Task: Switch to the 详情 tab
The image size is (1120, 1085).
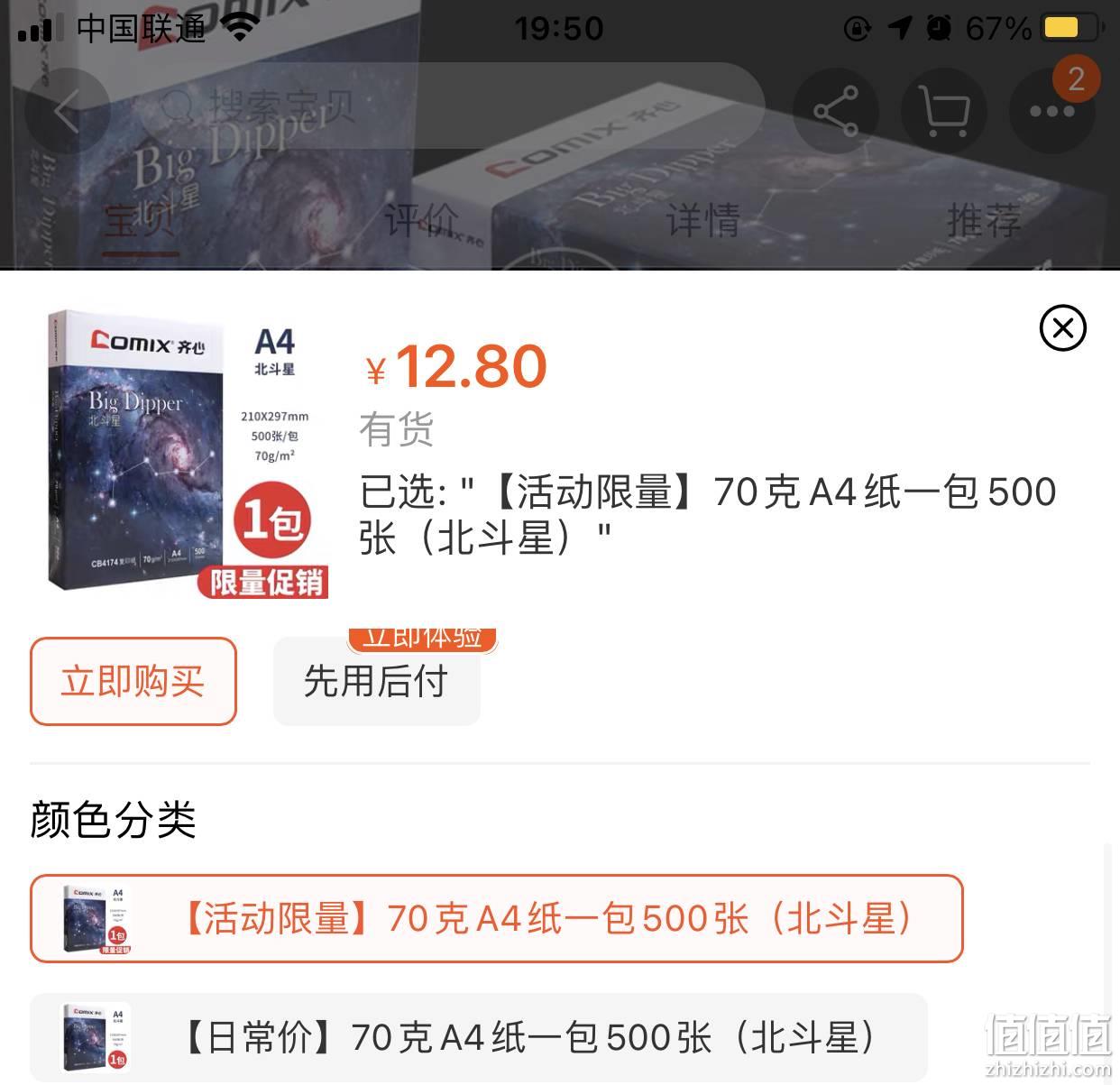Action: pyautogui.click(x=702, y=221)
